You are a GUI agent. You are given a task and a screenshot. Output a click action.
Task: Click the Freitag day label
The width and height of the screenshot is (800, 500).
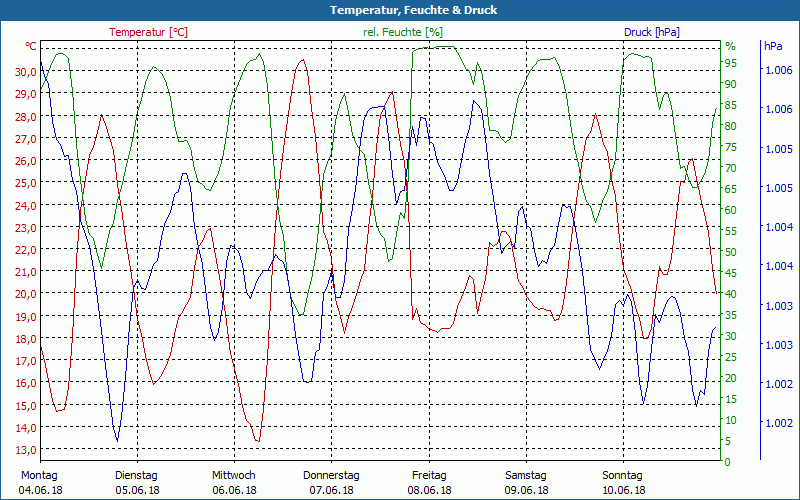coord(429,475)
